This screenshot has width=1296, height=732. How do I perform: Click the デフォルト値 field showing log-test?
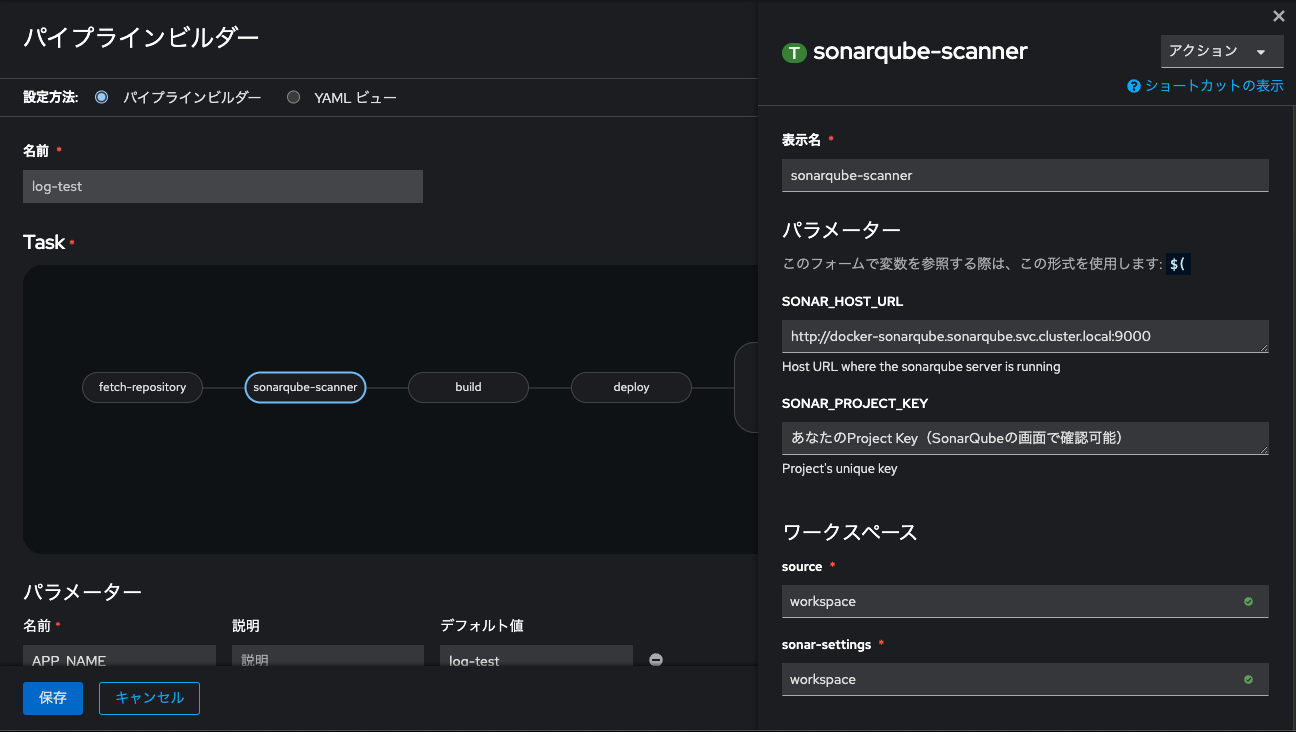pos(536,656)
